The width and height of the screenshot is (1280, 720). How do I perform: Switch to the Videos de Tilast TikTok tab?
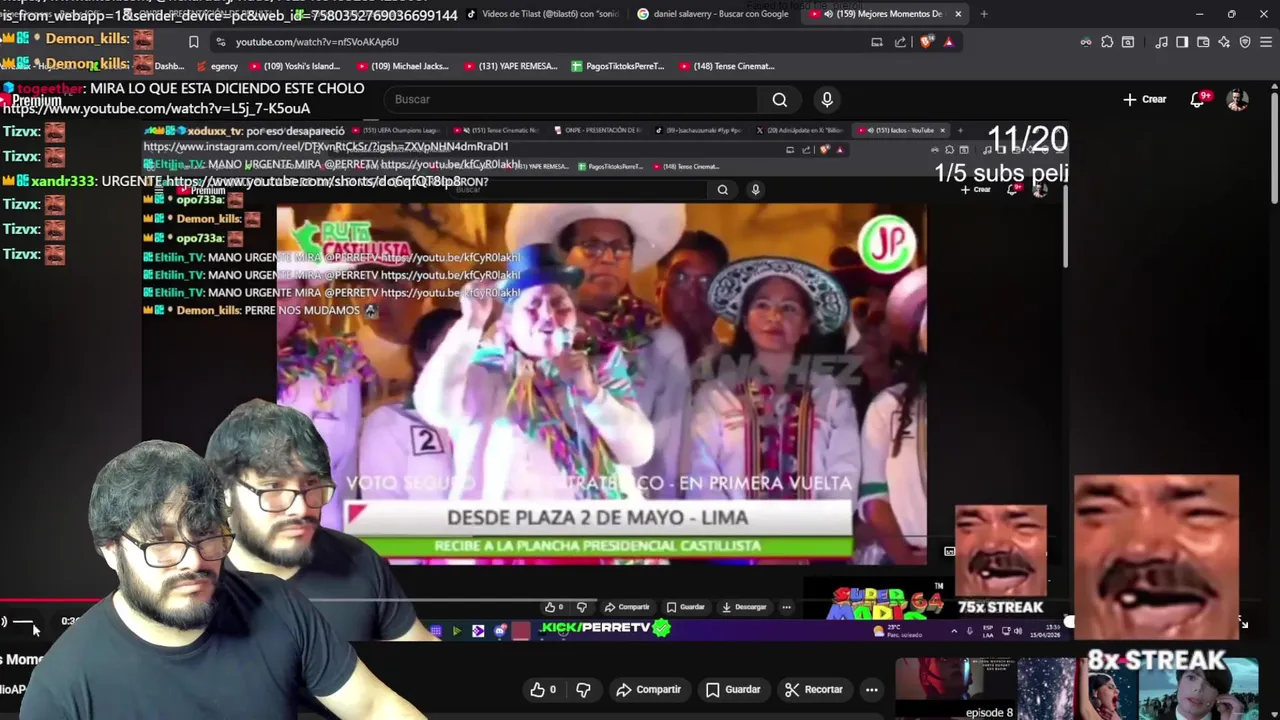click(542, 14)
